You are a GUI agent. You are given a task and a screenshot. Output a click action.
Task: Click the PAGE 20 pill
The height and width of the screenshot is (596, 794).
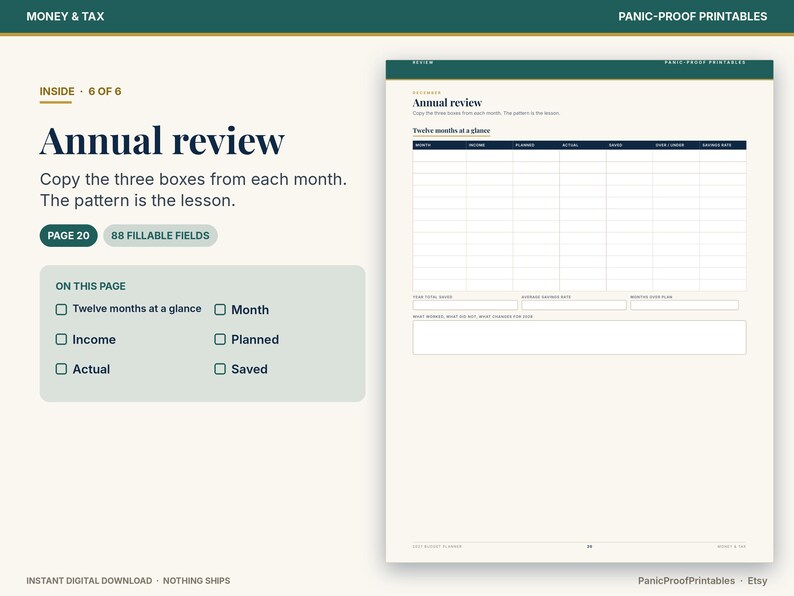(x=68, y=235)
